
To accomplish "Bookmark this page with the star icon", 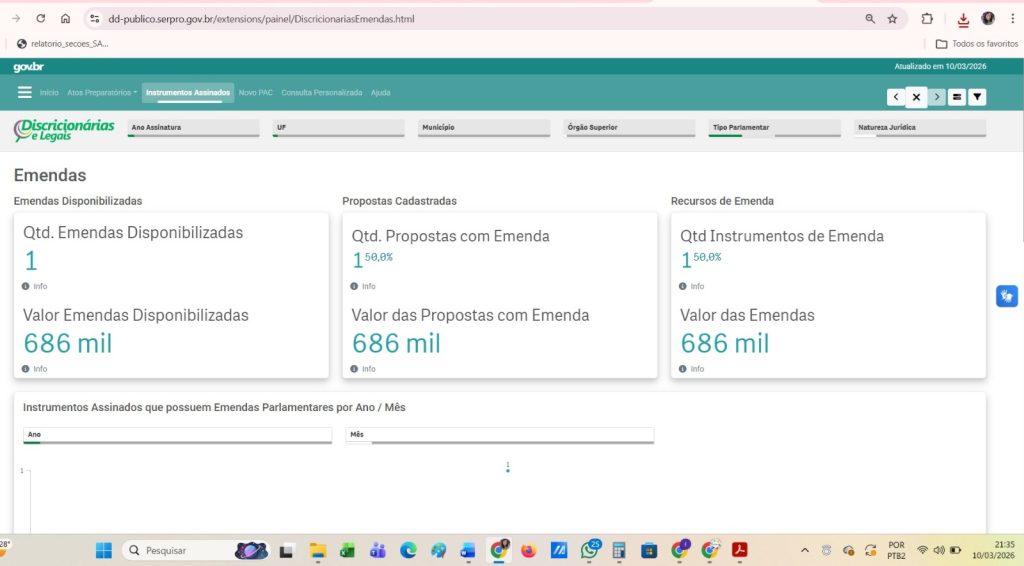I will pos(892,19).
